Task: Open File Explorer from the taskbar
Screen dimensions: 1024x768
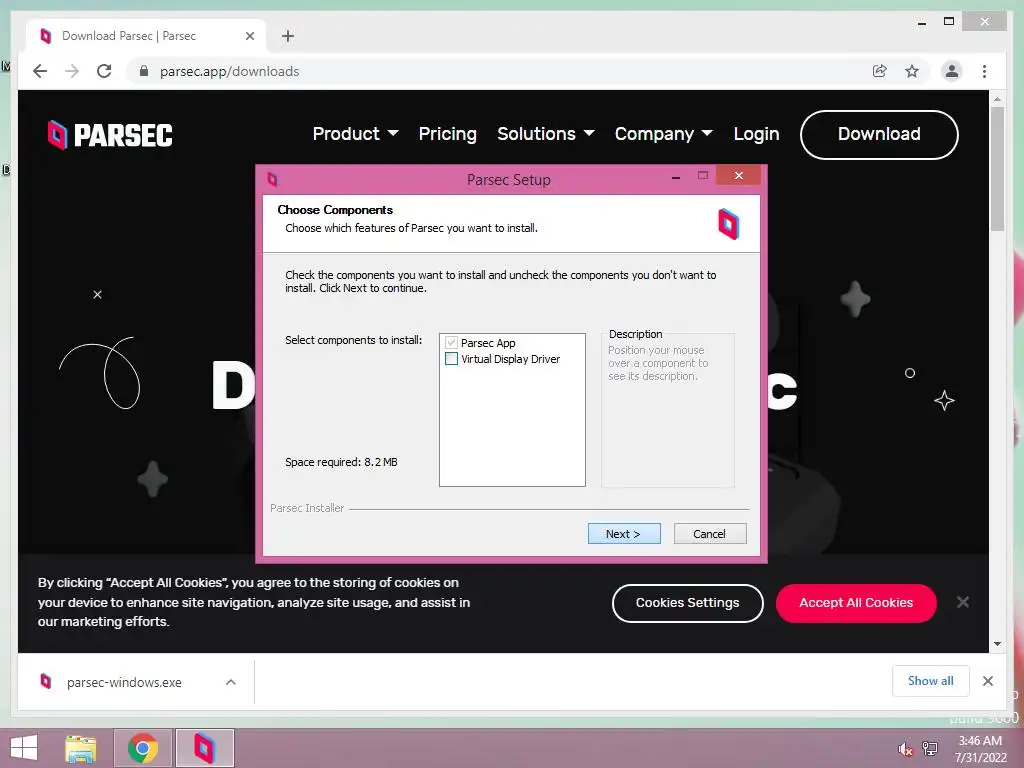Action: point(81,748)
